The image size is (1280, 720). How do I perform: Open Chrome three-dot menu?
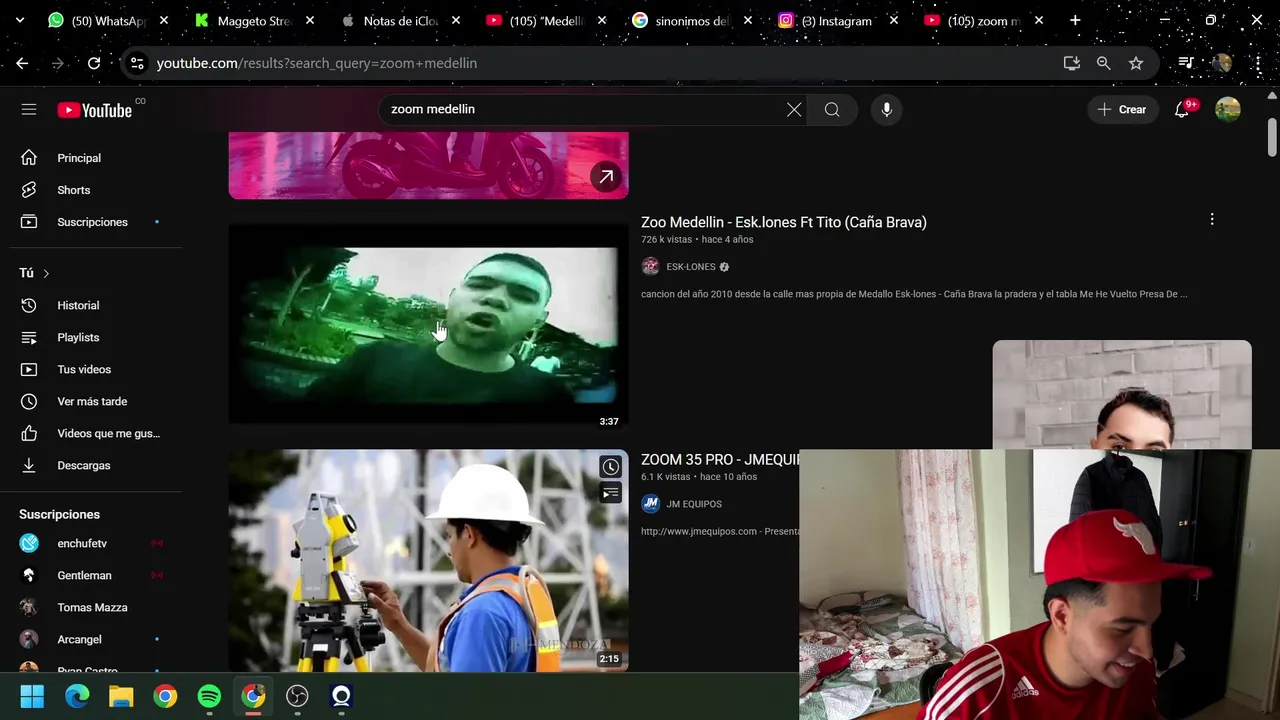coord(1257,63)
